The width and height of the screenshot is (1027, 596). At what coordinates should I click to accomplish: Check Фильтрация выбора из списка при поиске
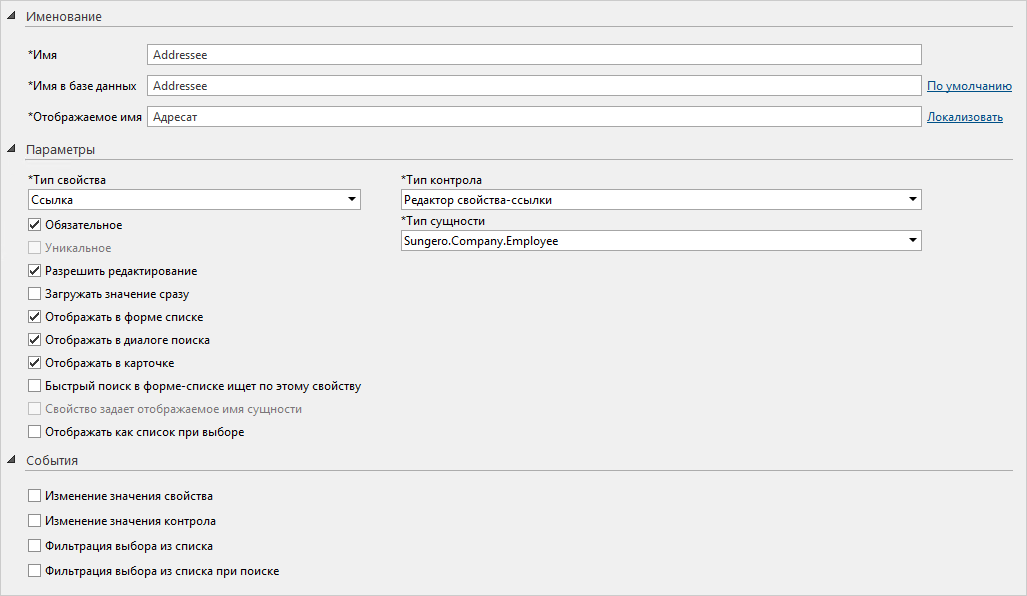tap(35, 571)
